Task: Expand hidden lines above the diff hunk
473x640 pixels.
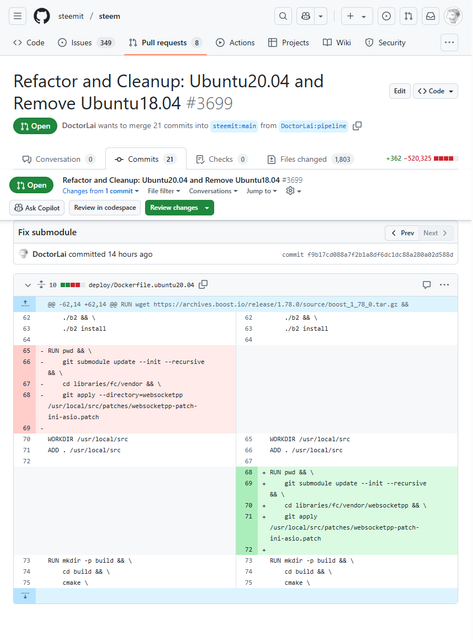Action: click(x=25, y=304)
